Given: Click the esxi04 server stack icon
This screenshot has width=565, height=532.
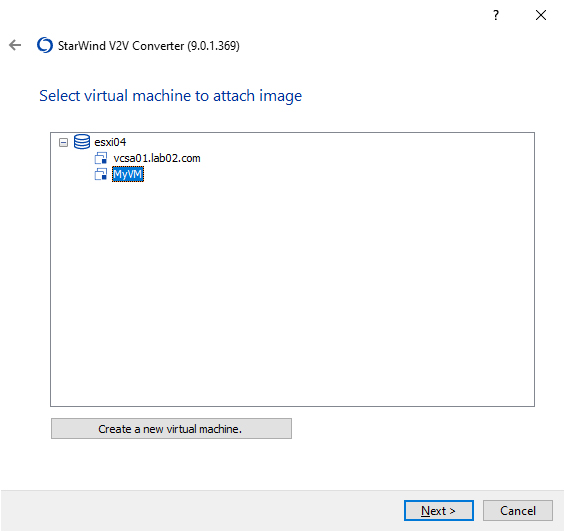Looking at the screenshot, I should 82,142.
